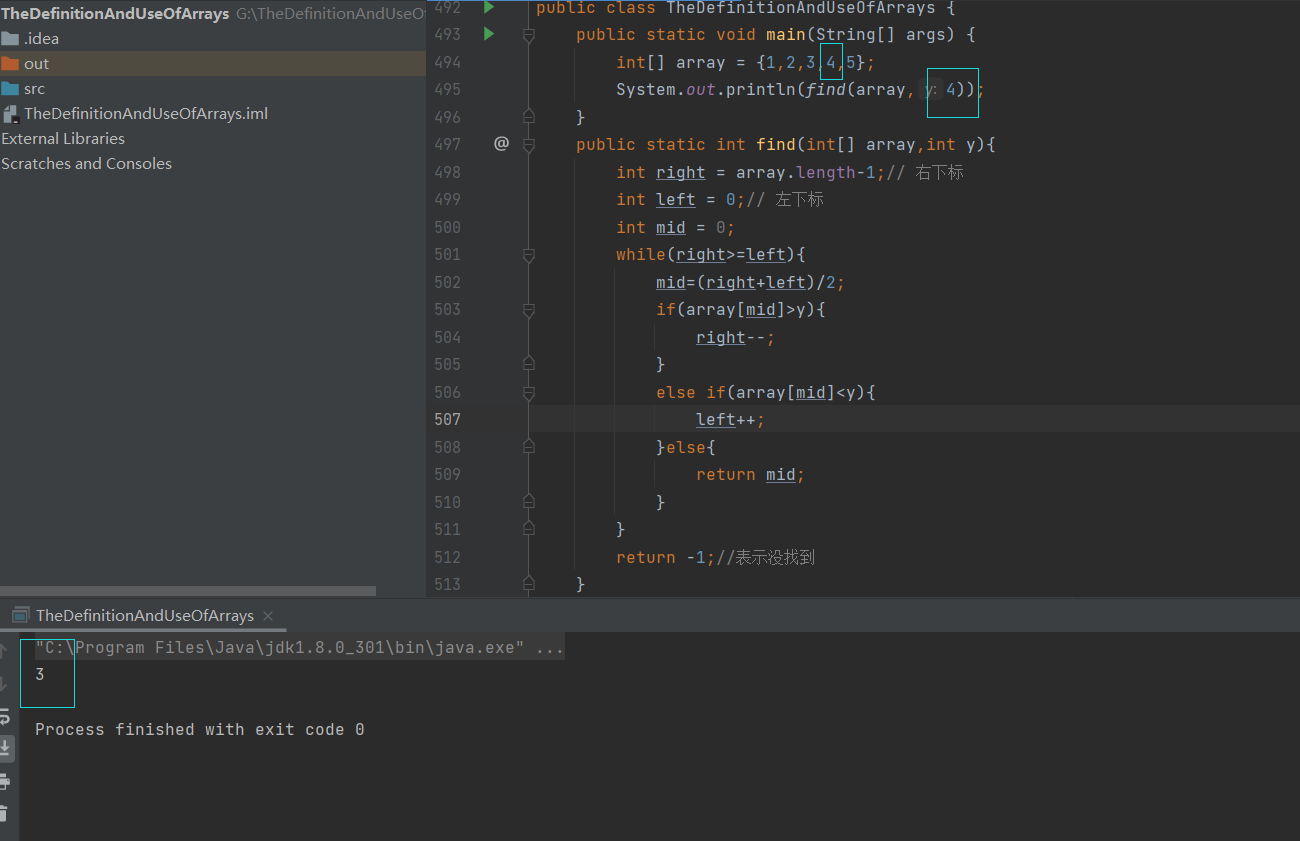Click 'find' method name on line 497
This screenshot has height=841, width=1300.
coord(775,144)
